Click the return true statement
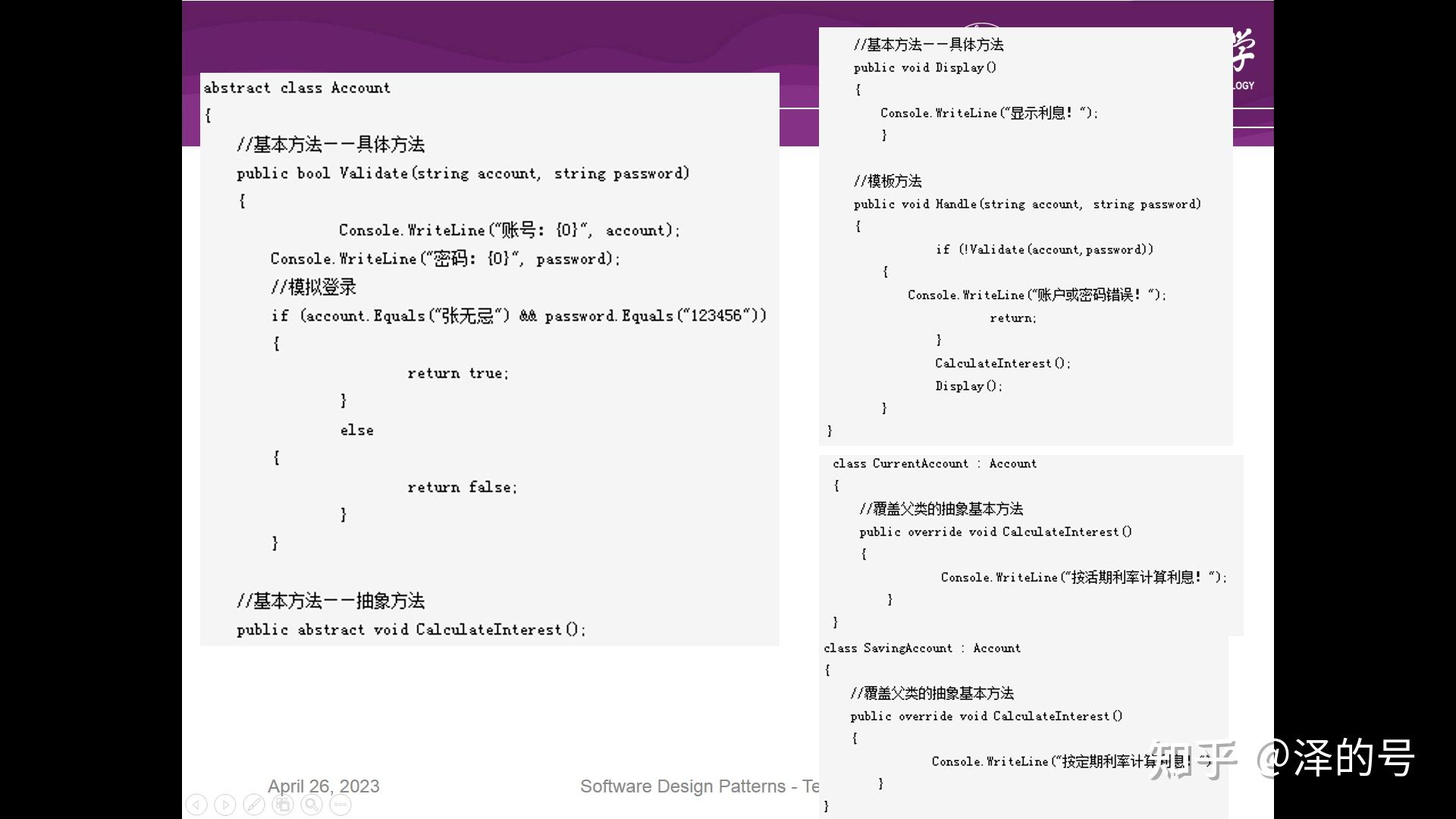This screenshot has height=819, width=1456. pos(458,373)
